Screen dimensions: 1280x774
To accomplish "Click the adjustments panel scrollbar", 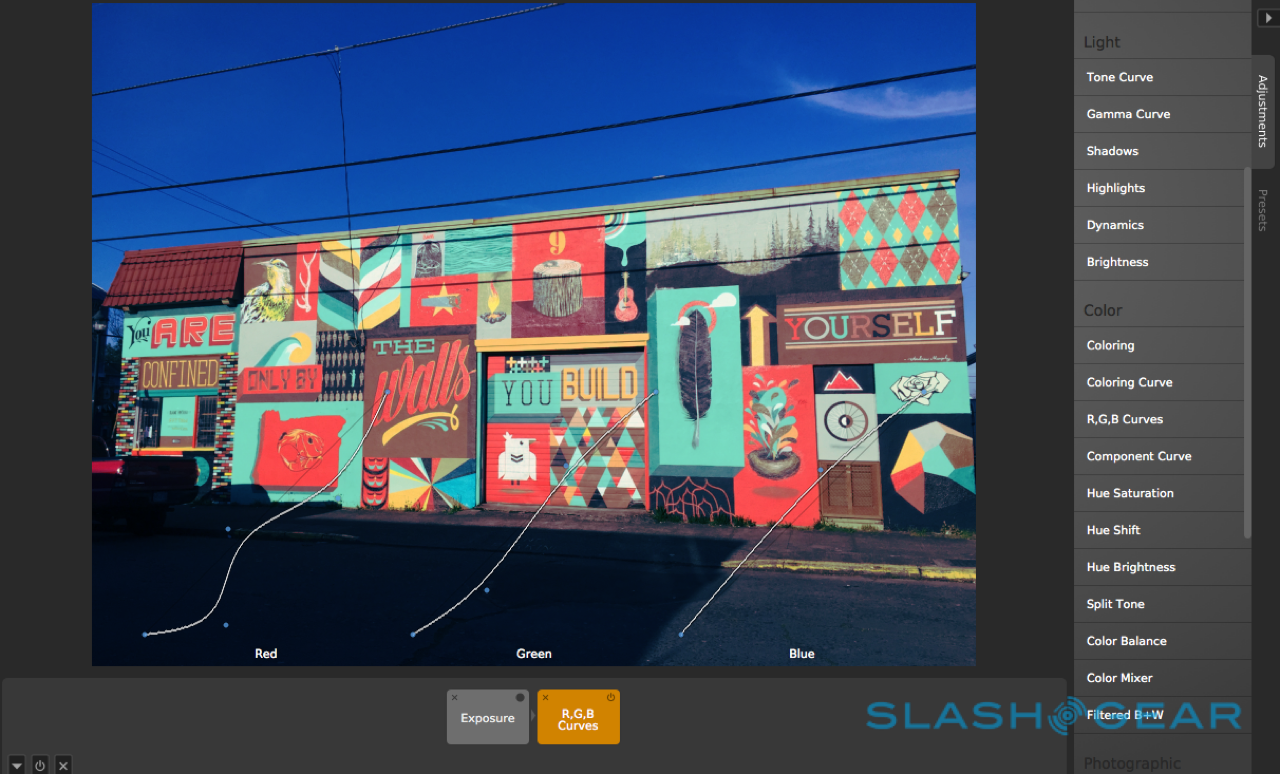I will [1247, 352].
